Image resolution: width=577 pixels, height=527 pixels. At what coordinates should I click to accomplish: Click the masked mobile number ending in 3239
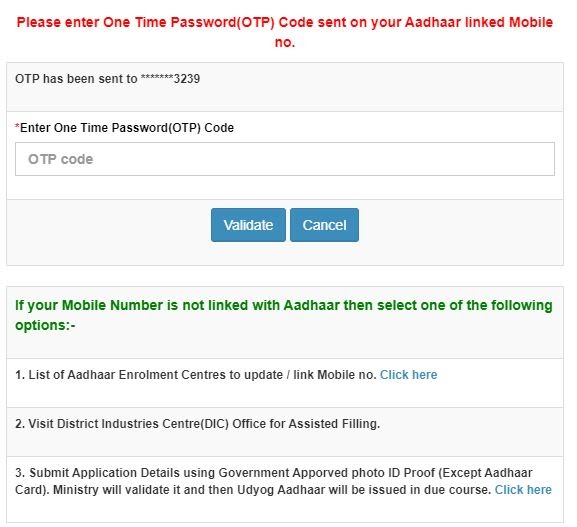point(170,79)
